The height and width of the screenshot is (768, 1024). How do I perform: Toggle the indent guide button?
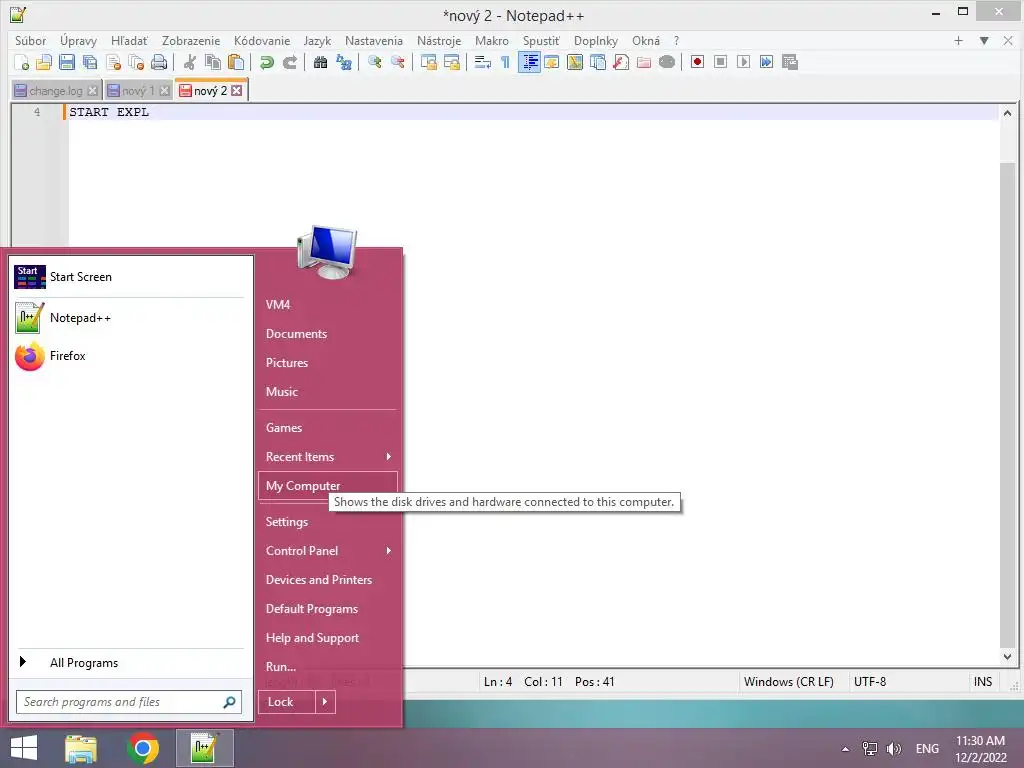tap(529, 62)
